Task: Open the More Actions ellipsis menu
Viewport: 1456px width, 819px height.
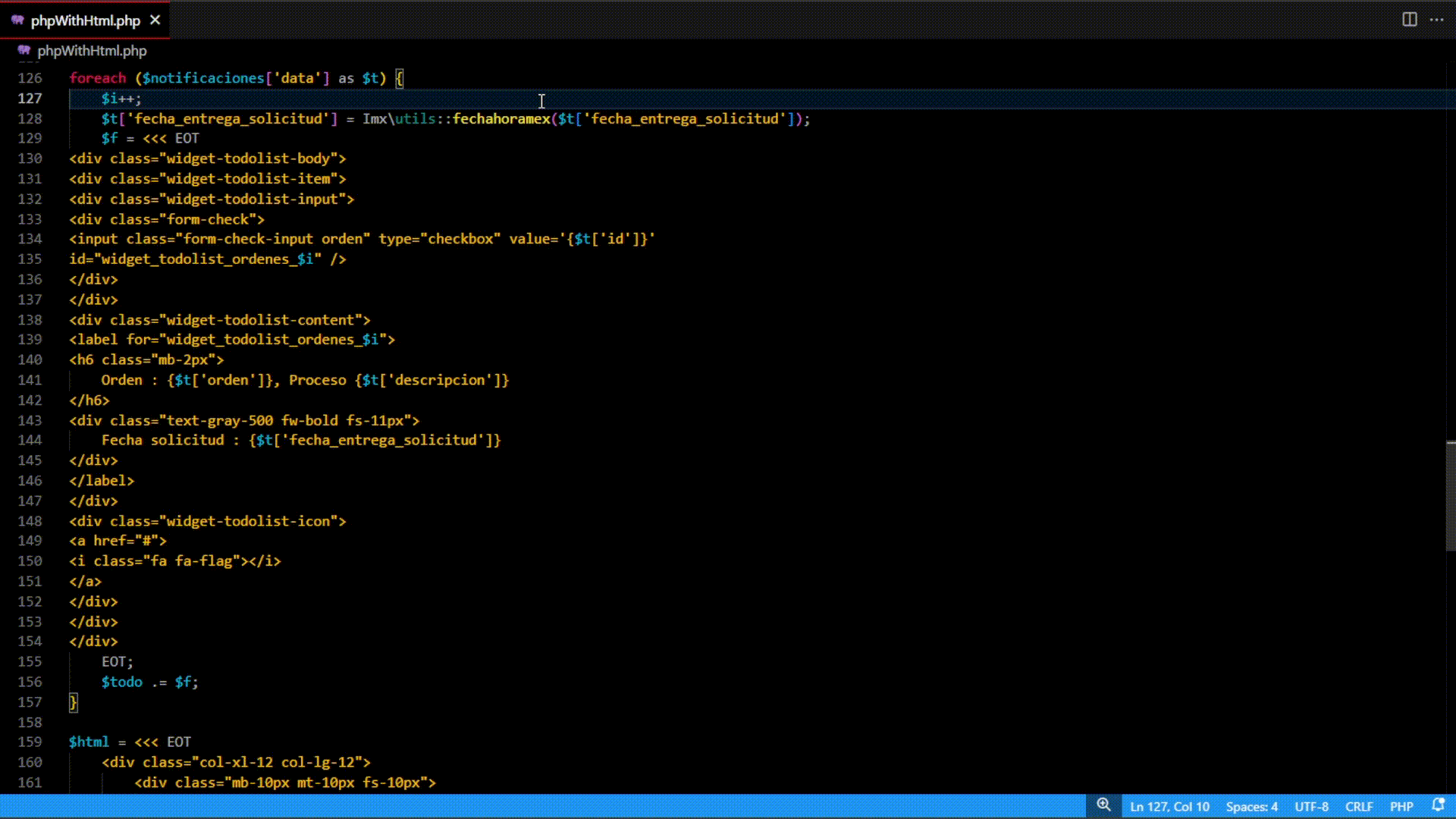Action: (x=1436, y=20)
